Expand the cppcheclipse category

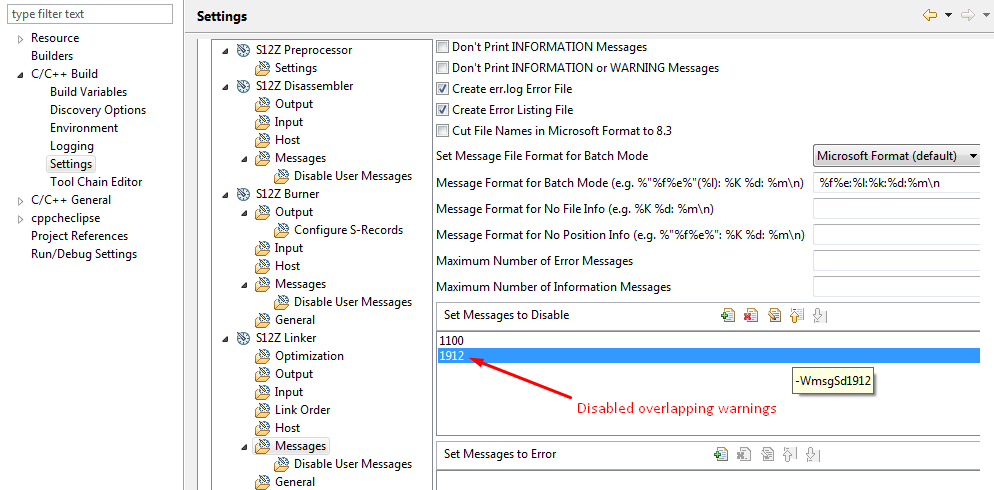(x=21, y=219)
